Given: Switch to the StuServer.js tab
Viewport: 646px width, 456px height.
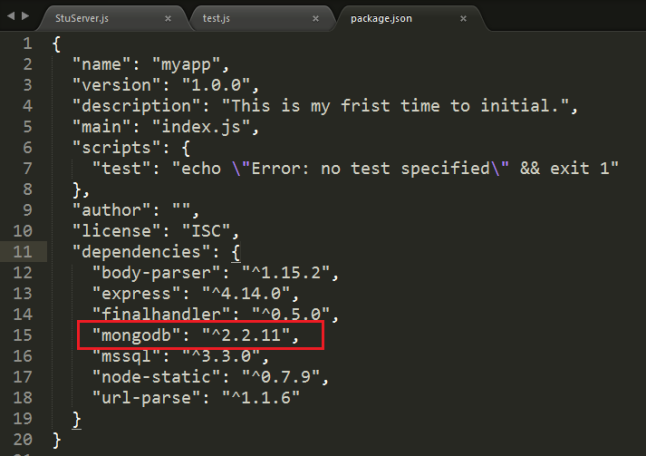Looking at the screenshot, I should 82,19.
